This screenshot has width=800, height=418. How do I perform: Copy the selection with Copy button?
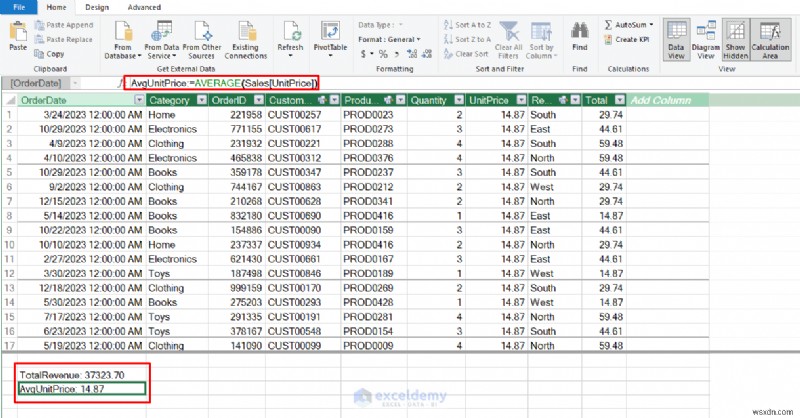tap(49, 54)
